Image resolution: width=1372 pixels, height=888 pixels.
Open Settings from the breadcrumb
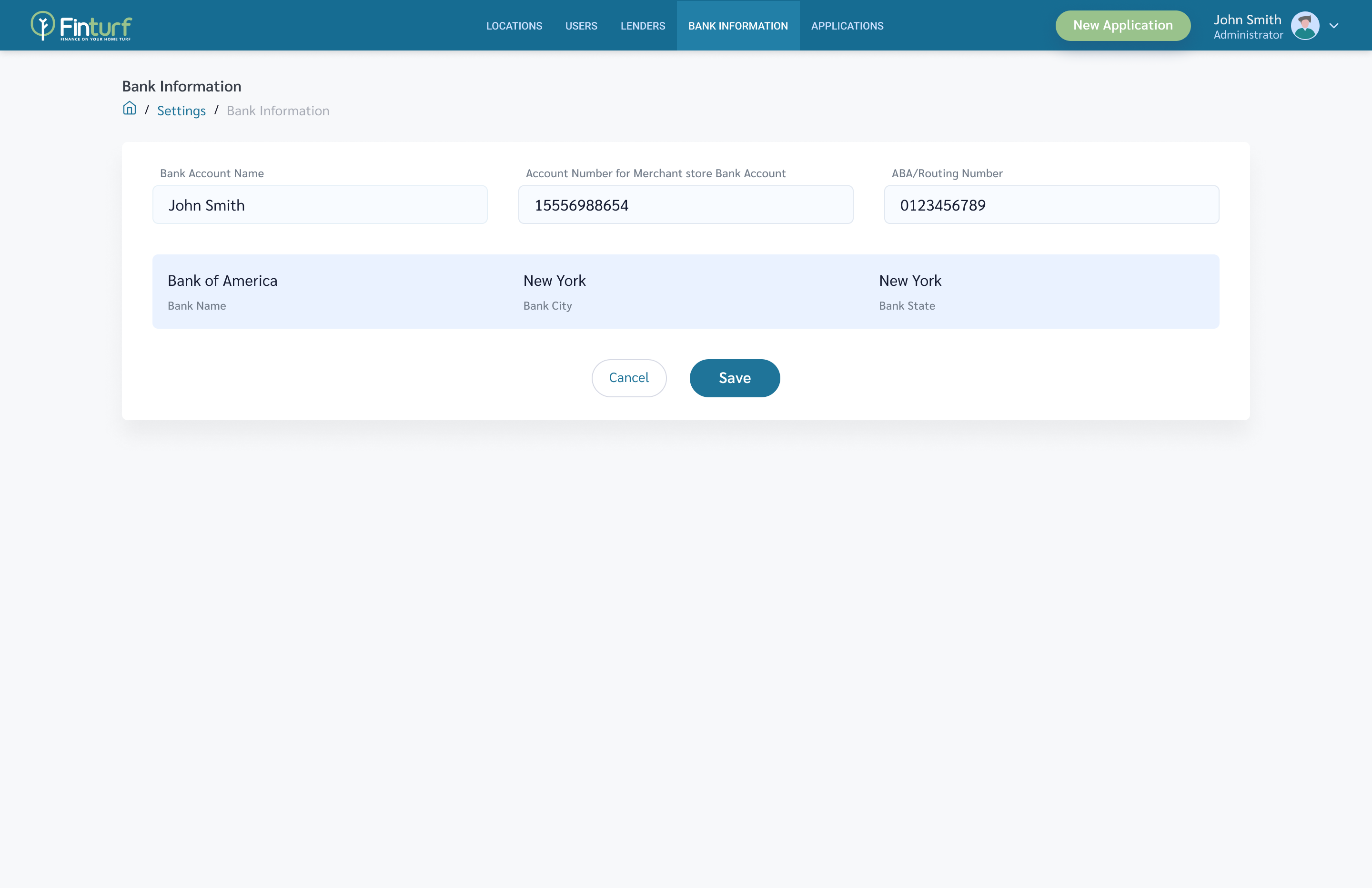[181, 110]
